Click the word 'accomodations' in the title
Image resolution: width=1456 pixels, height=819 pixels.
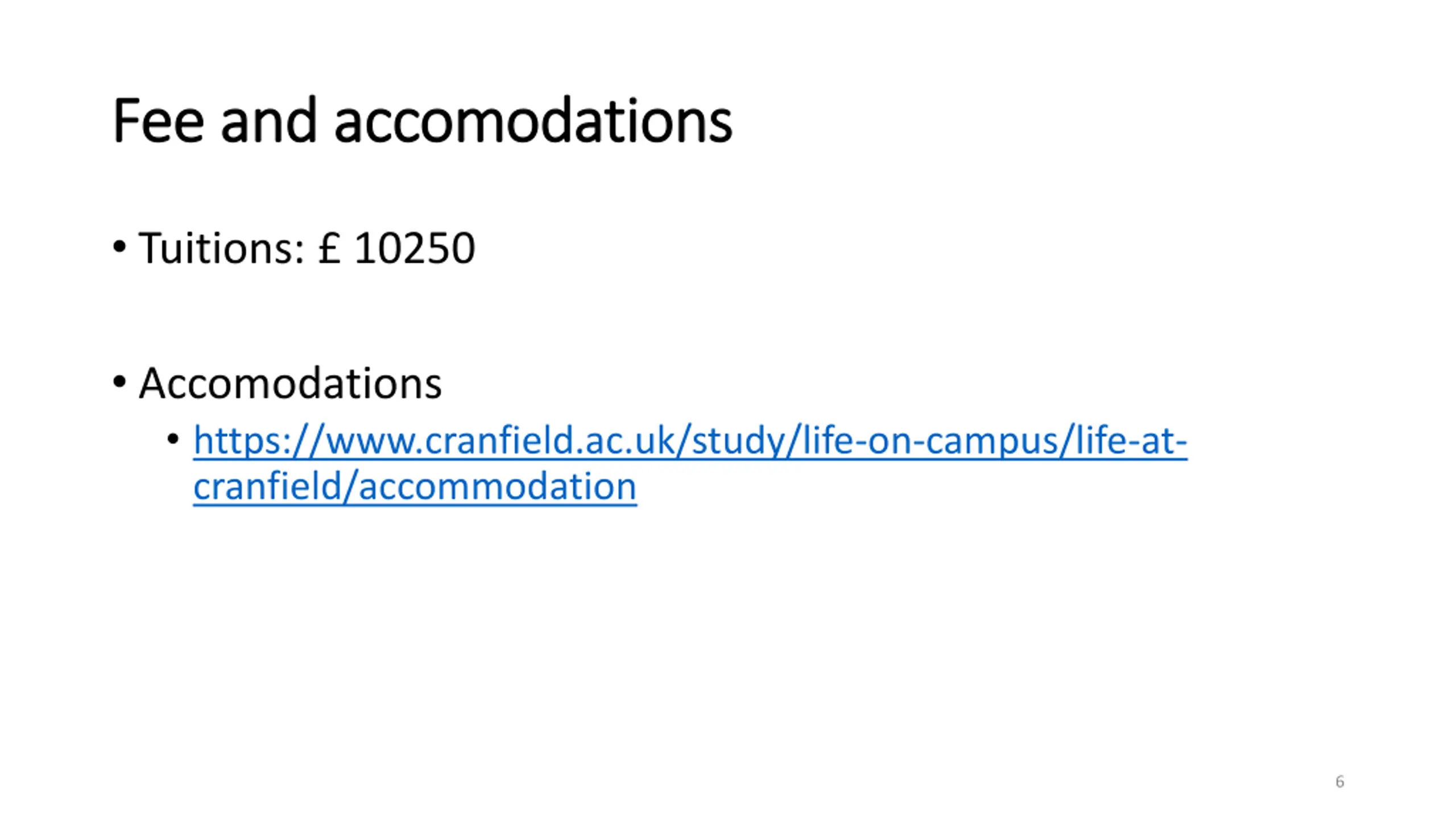tap(533, 121)
